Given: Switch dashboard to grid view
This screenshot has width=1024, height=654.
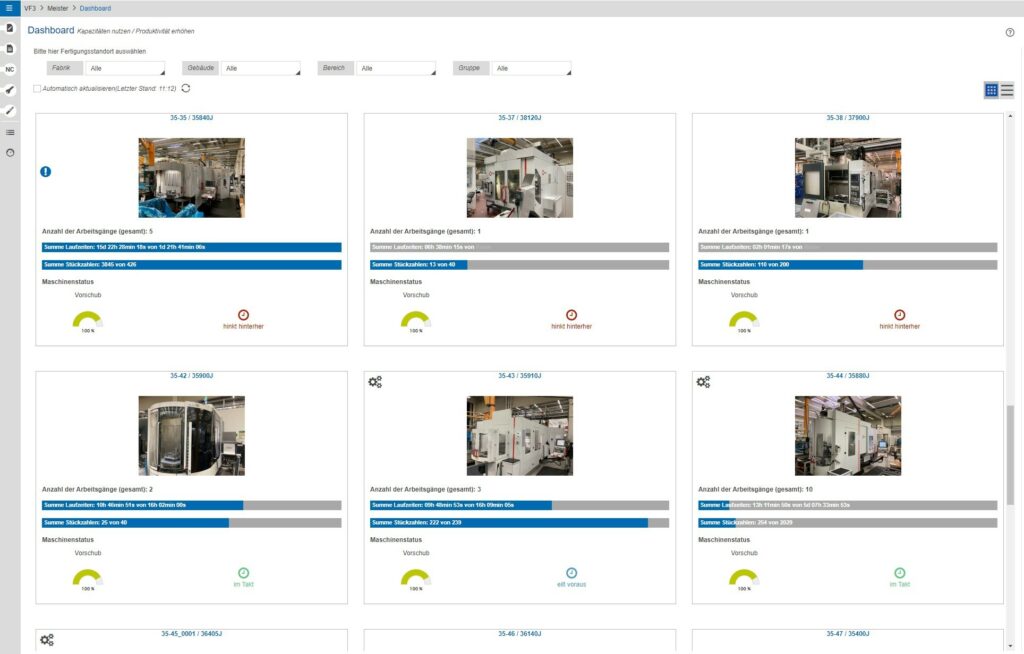Looking at the screenshot, I should [x=991, y=89].
